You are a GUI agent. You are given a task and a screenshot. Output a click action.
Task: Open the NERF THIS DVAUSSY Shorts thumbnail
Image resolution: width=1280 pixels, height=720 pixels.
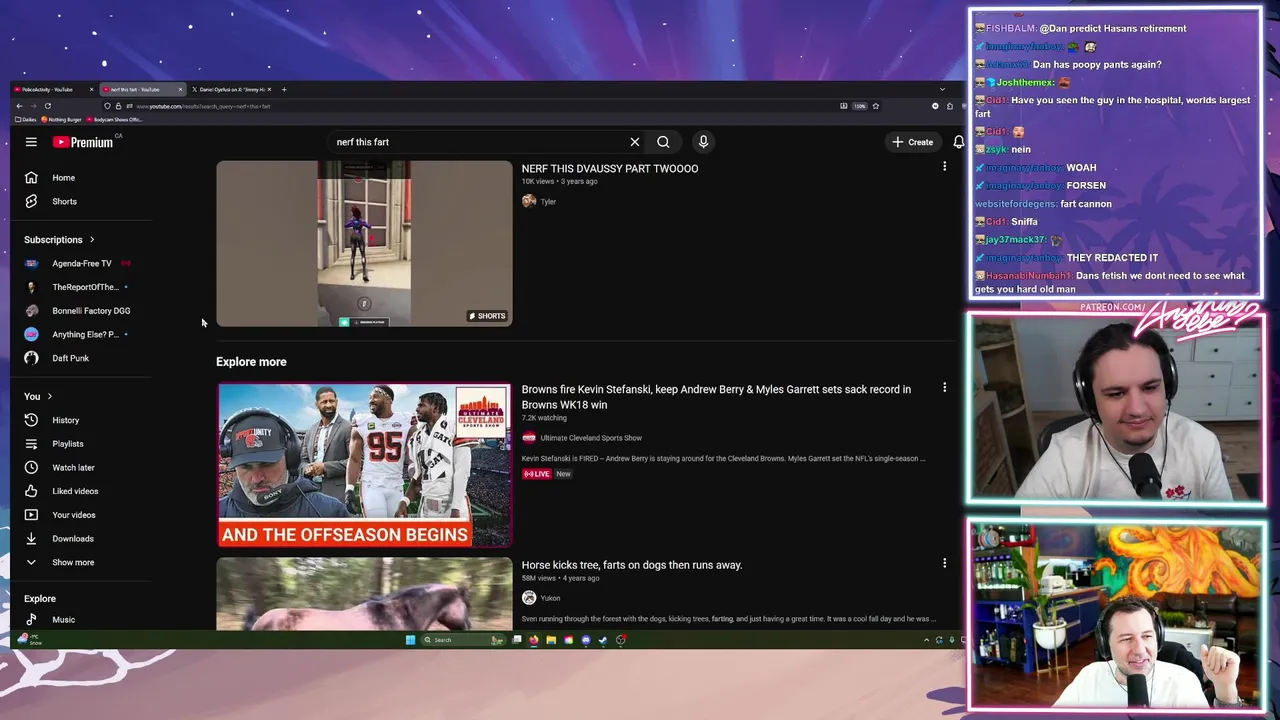pyautogui.click(x=364, y=244)
